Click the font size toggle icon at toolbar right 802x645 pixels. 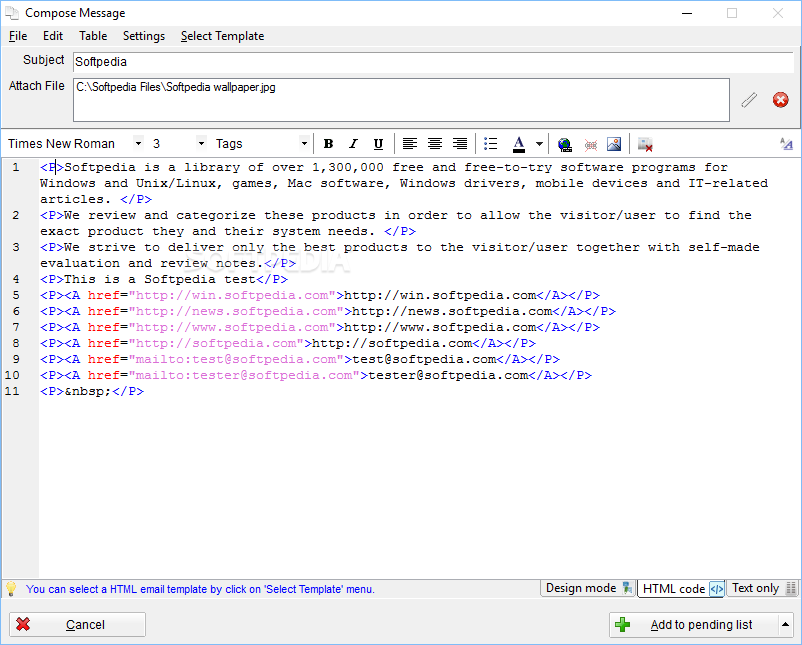click(x=786, y=144)
